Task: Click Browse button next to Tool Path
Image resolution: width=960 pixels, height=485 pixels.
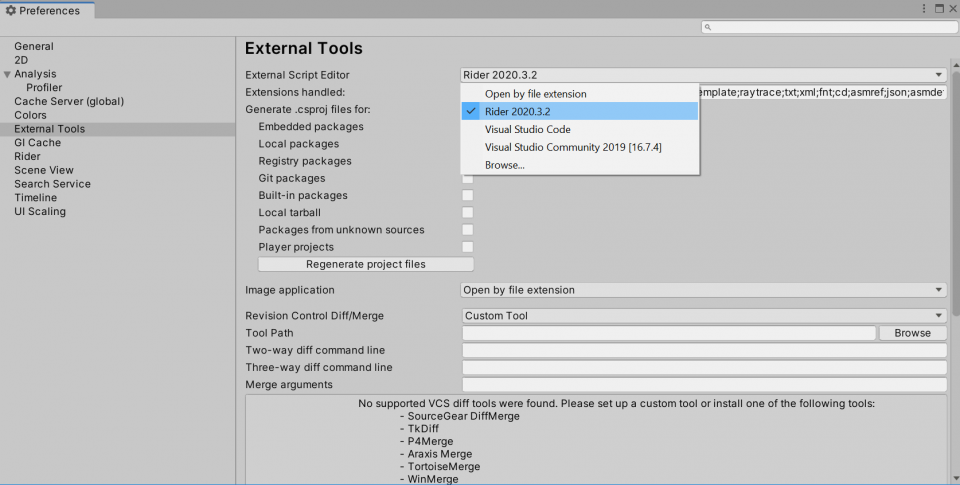Action: tap(912, 333)
